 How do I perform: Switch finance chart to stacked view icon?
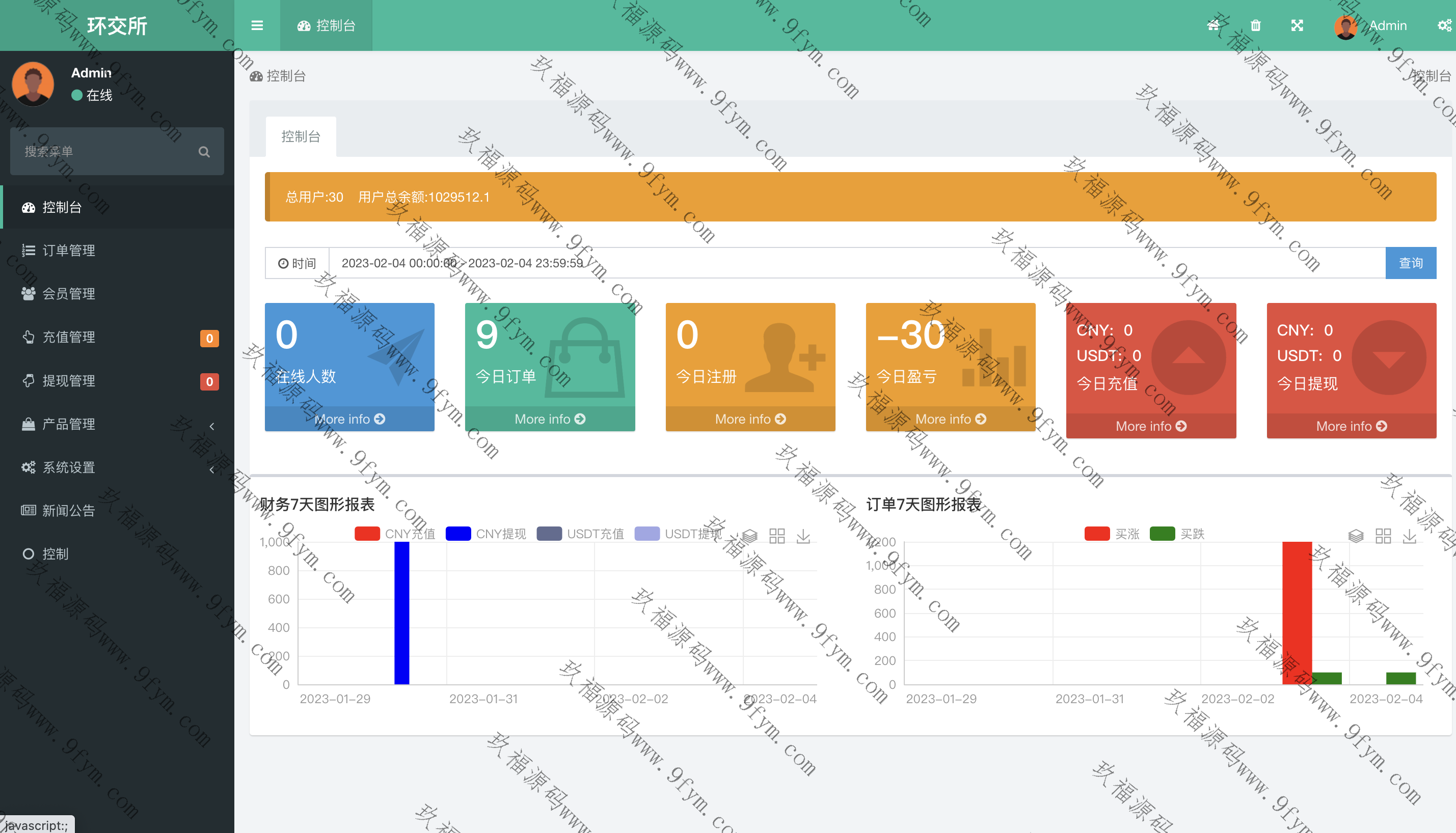tap(750, 536)
